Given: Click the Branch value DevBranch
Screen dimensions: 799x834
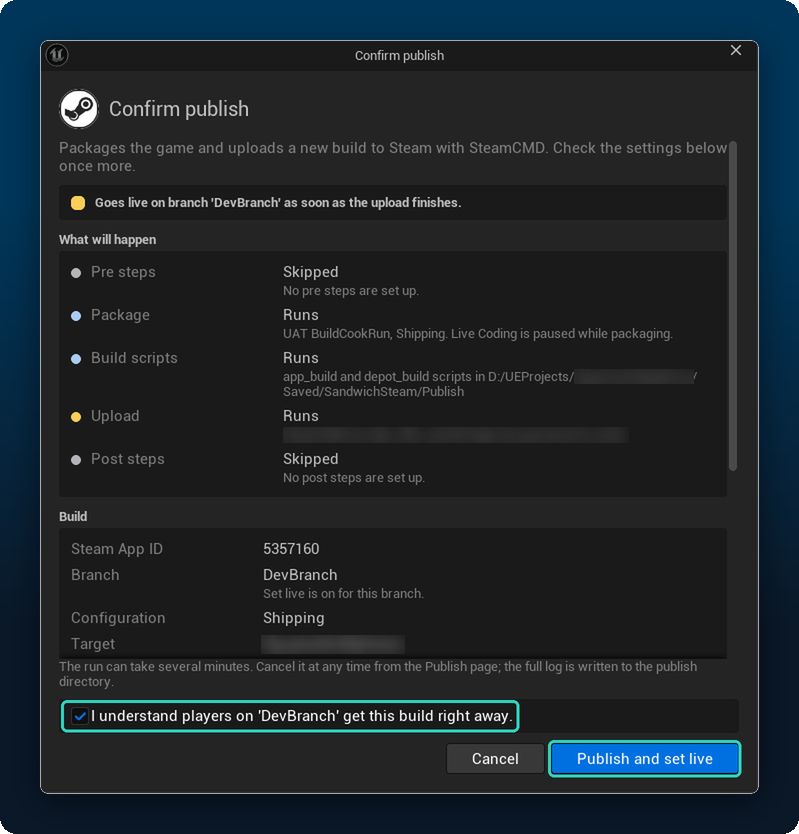Looking at the screenshot, I should (300, 575).
